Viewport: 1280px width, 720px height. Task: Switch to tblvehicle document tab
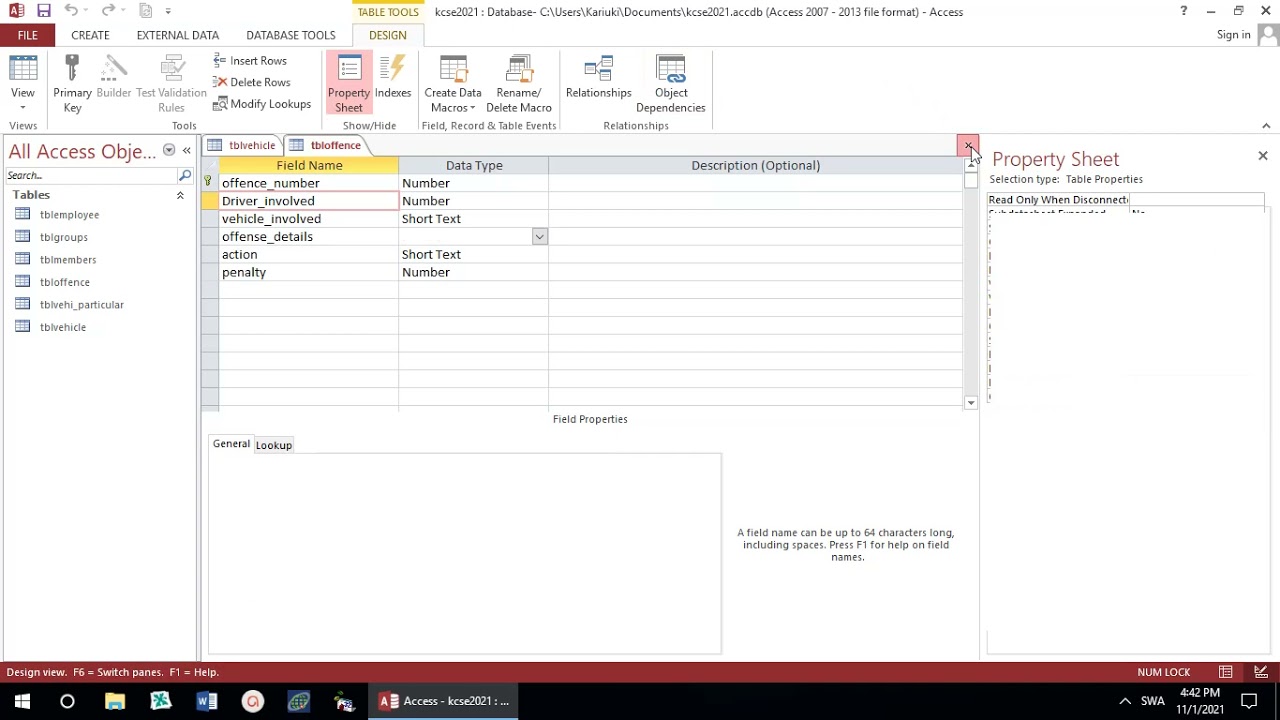tap(242, 145)
